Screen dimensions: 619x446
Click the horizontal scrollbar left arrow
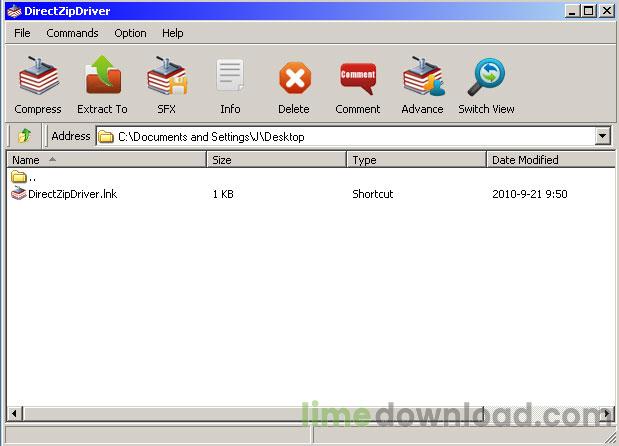coord(15,414)
